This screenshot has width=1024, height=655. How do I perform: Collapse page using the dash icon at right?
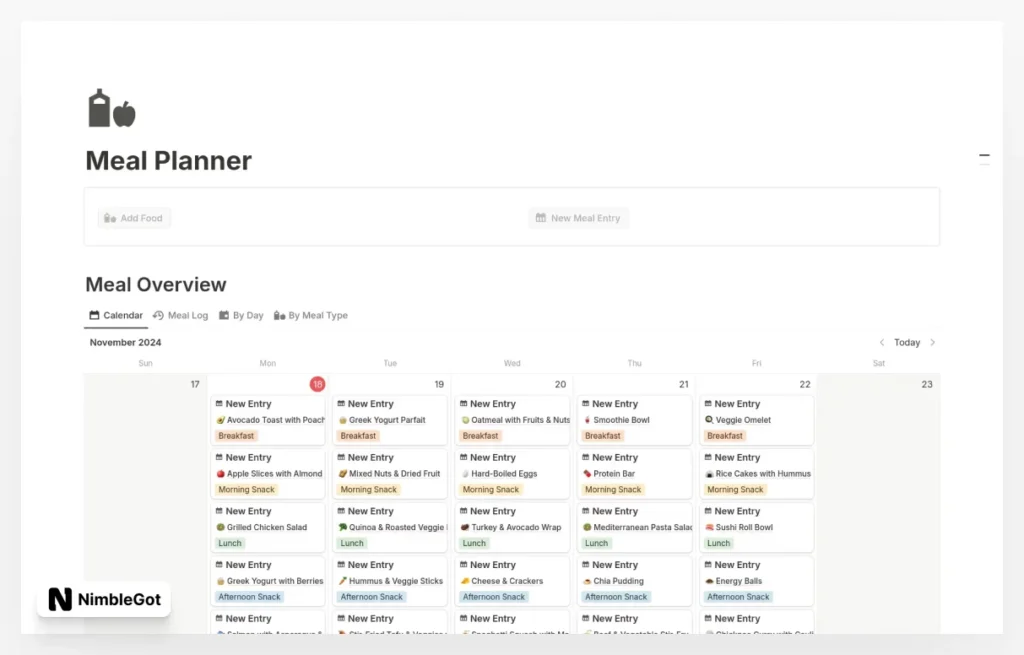pyautogui.click(x=984, y=157)
